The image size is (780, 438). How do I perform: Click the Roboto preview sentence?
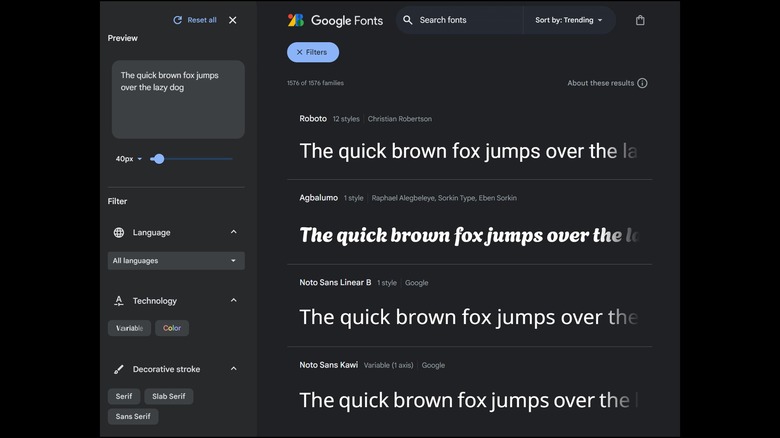[468, 151]
